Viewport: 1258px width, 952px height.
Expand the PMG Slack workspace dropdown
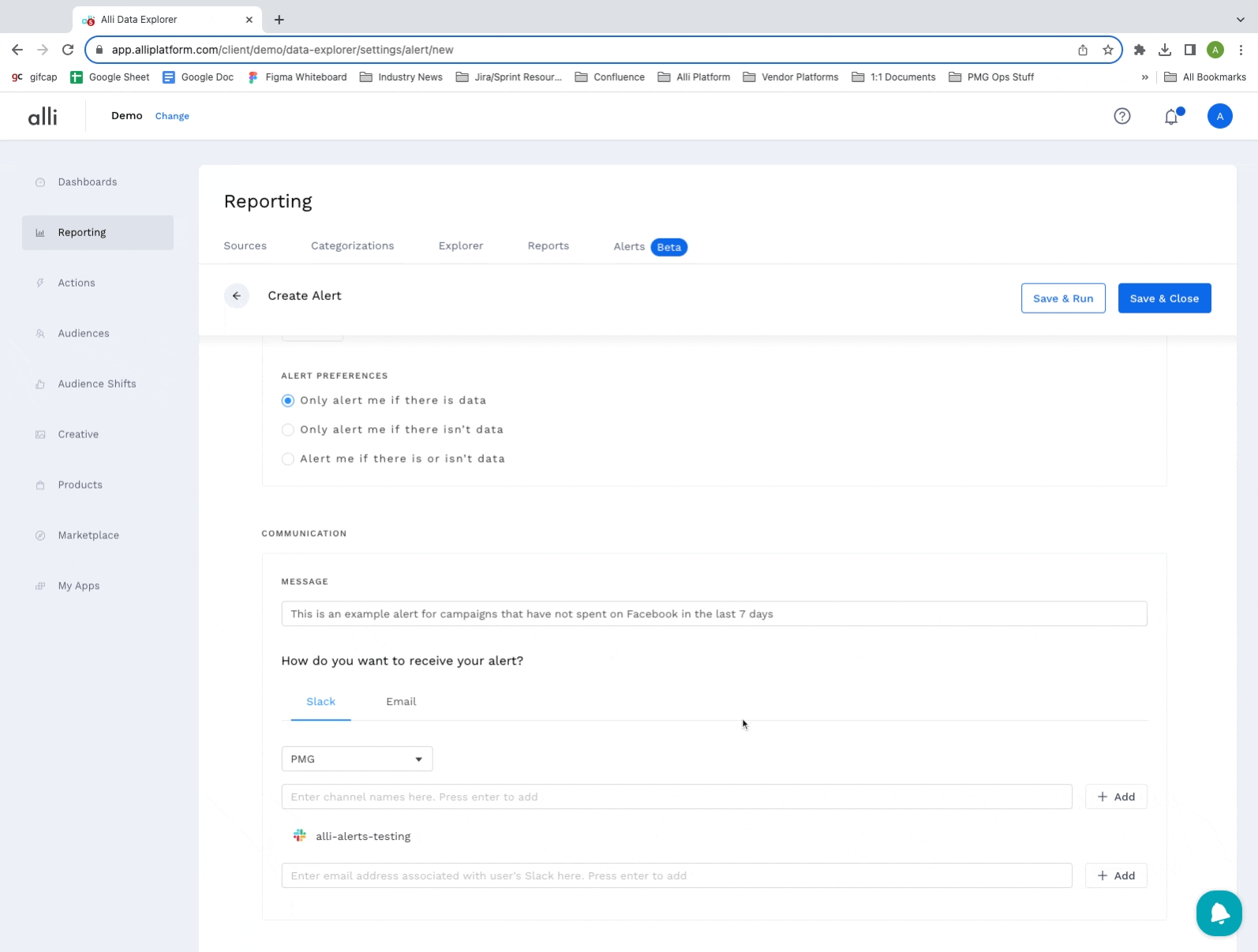tap(357, 759)
